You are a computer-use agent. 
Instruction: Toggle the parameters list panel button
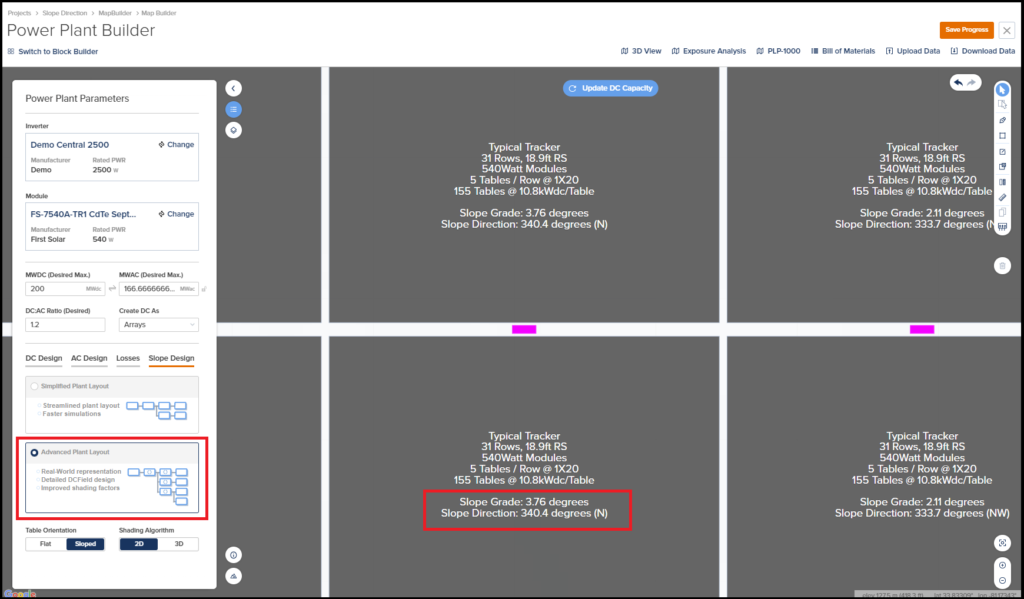point(233,109)
